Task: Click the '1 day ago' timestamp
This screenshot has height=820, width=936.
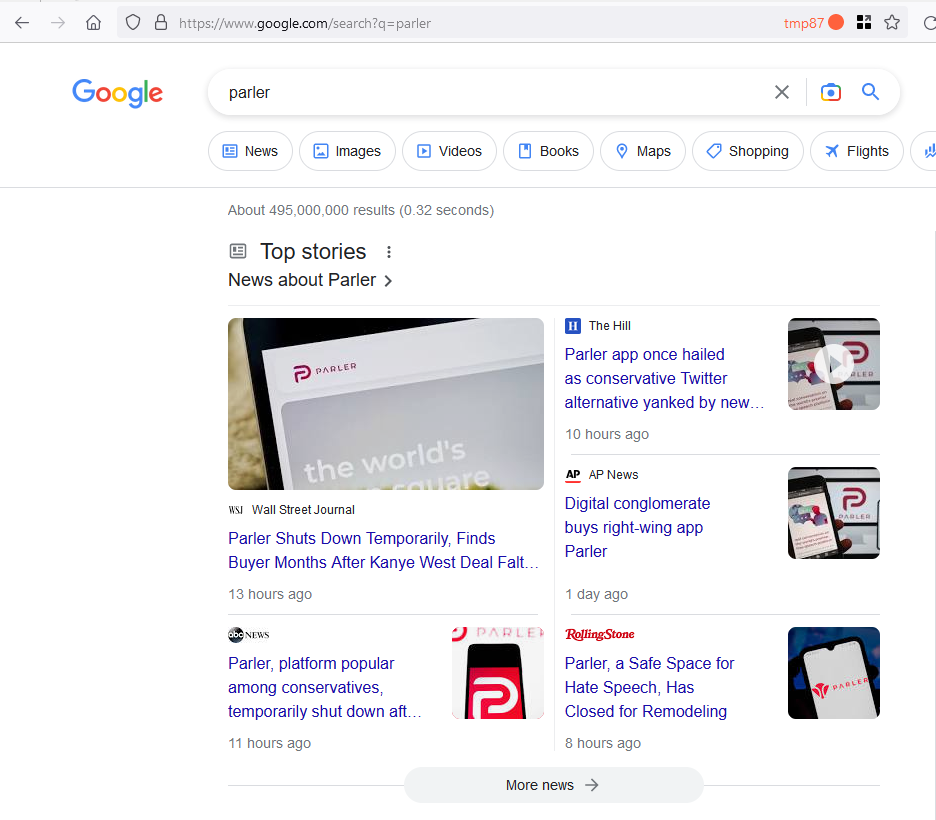Action: 596,594
